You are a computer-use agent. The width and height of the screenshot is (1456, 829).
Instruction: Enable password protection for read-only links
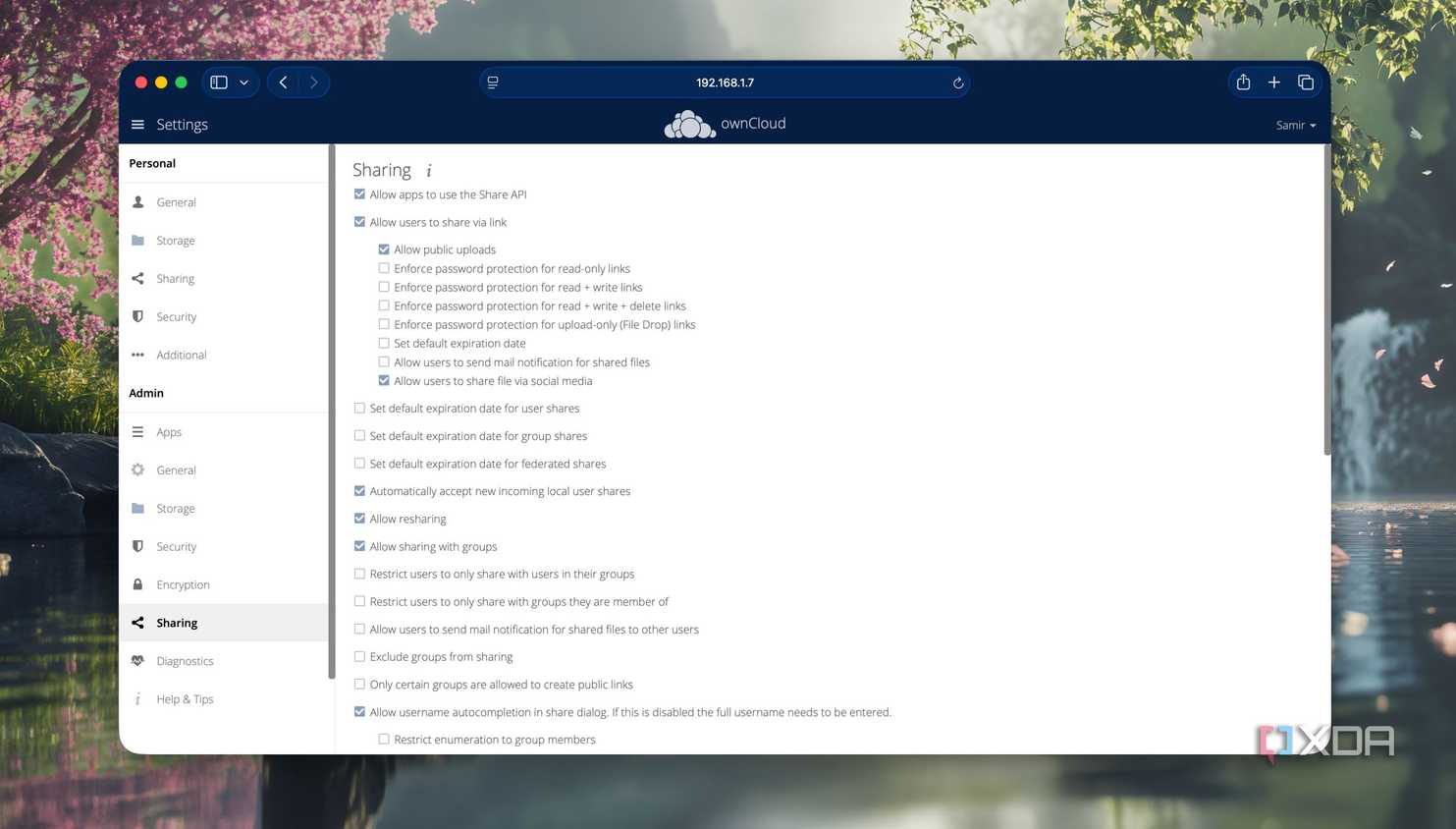point(384,268)
